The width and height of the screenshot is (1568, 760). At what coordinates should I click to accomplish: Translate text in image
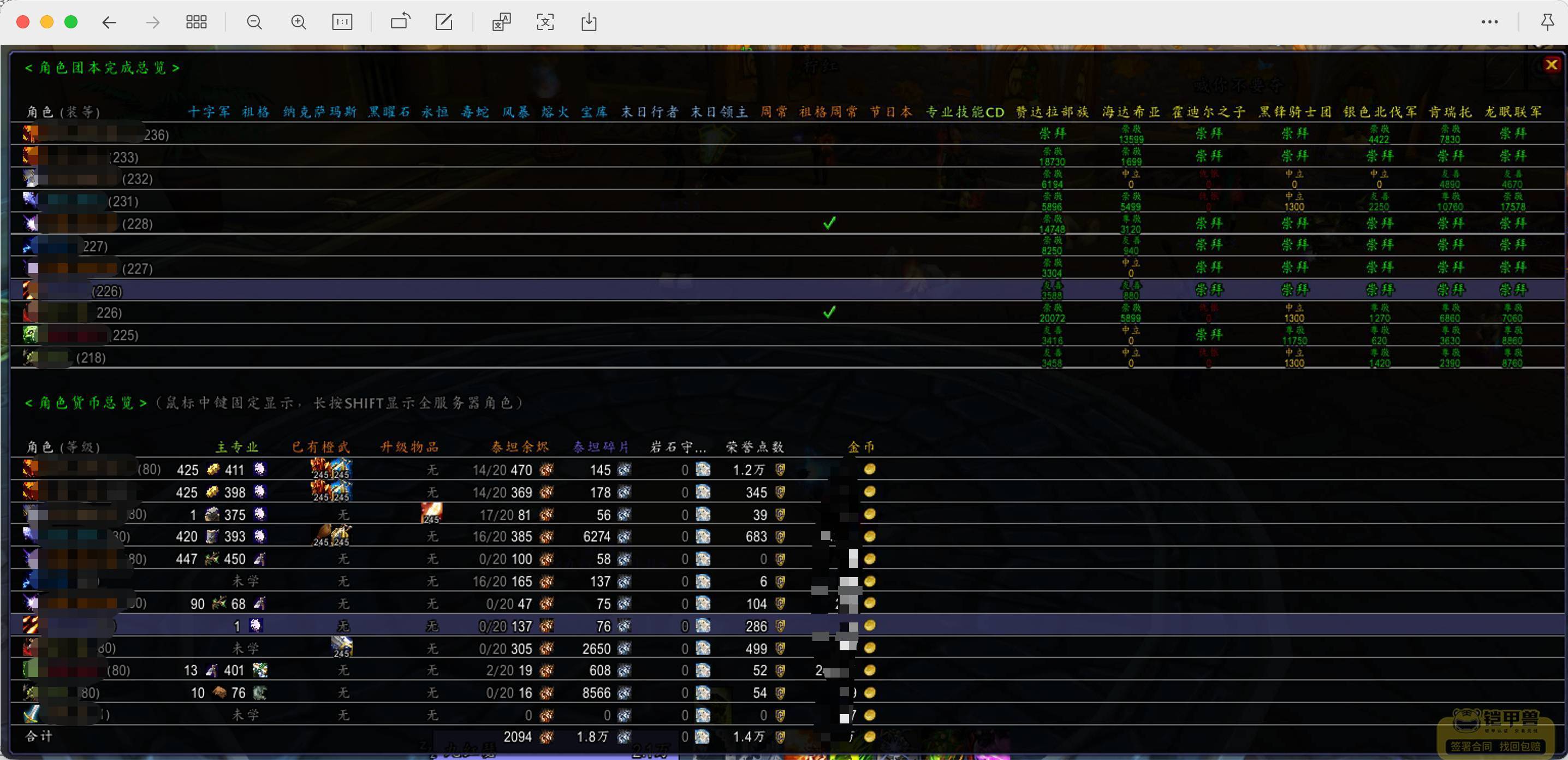tap(502, 22)
